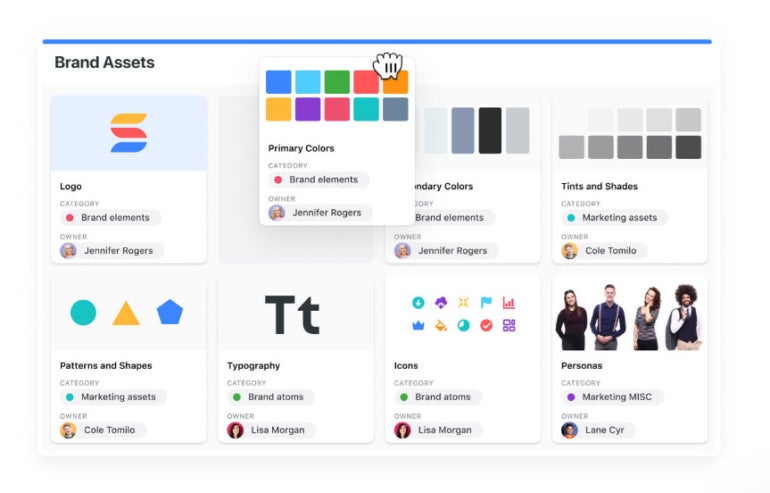
Task: Click the red checkmark circle icon
Action: point(486,325)
